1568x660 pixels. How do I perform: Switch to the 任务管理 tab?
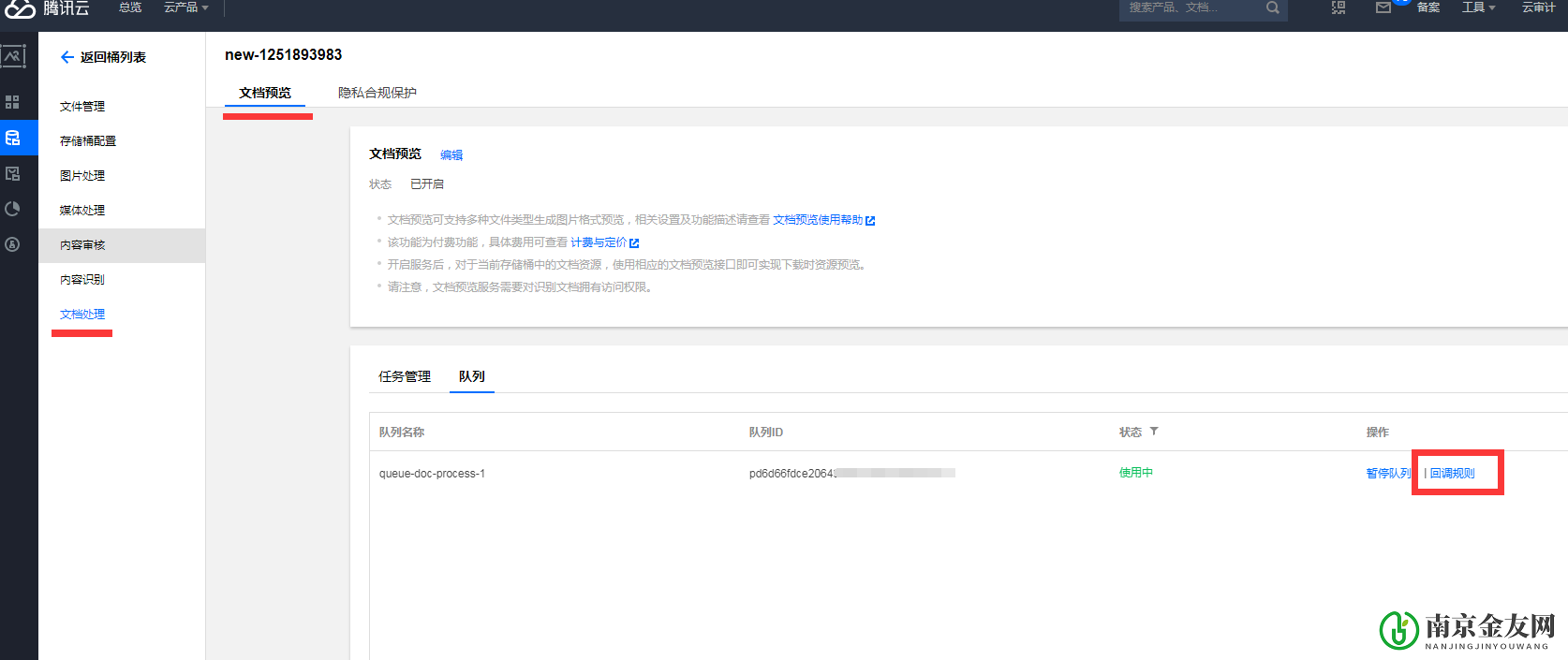point(405,376)
